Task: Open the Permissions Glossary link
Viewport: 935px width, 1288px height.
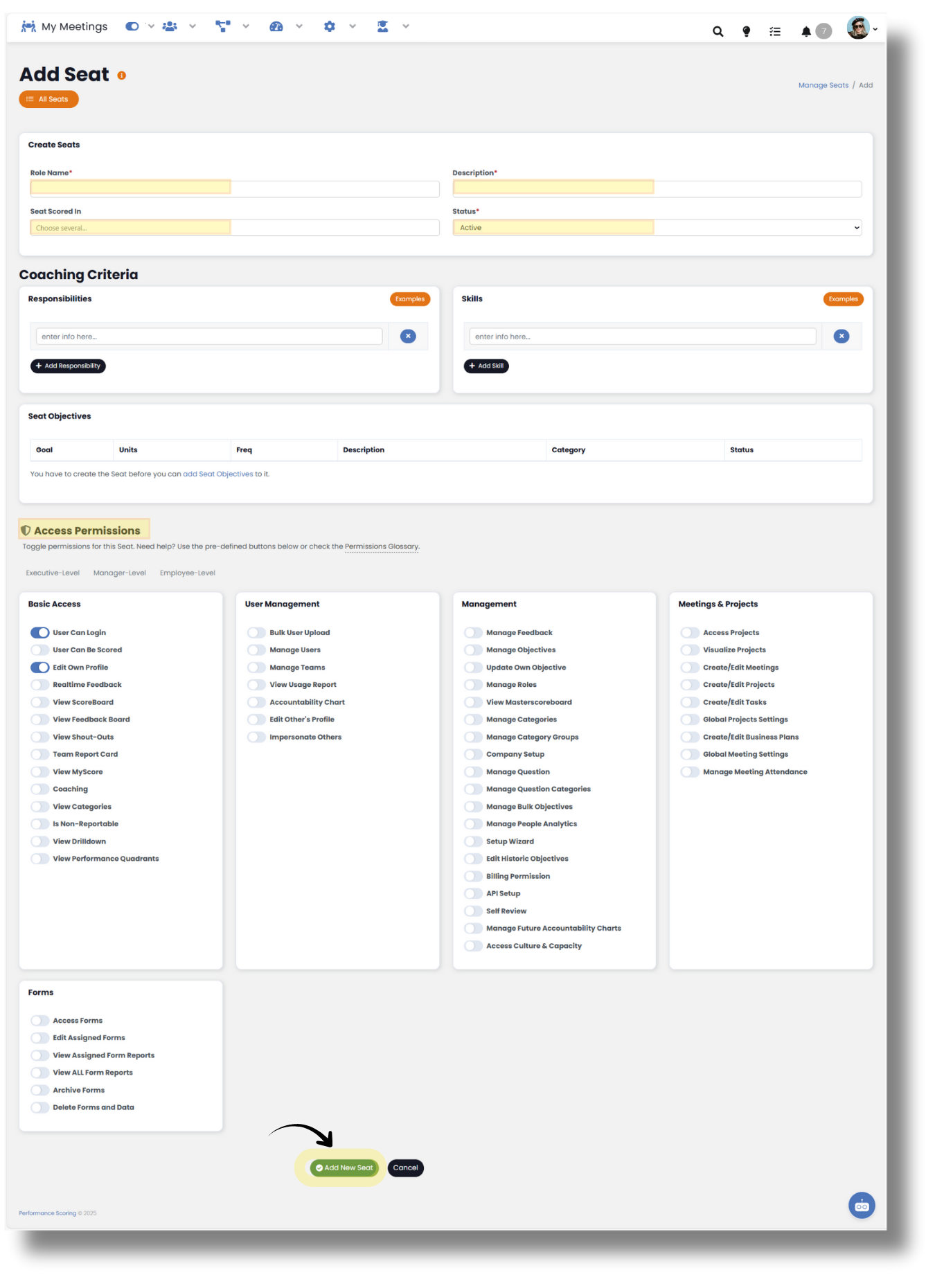Action: coord(382,547)
